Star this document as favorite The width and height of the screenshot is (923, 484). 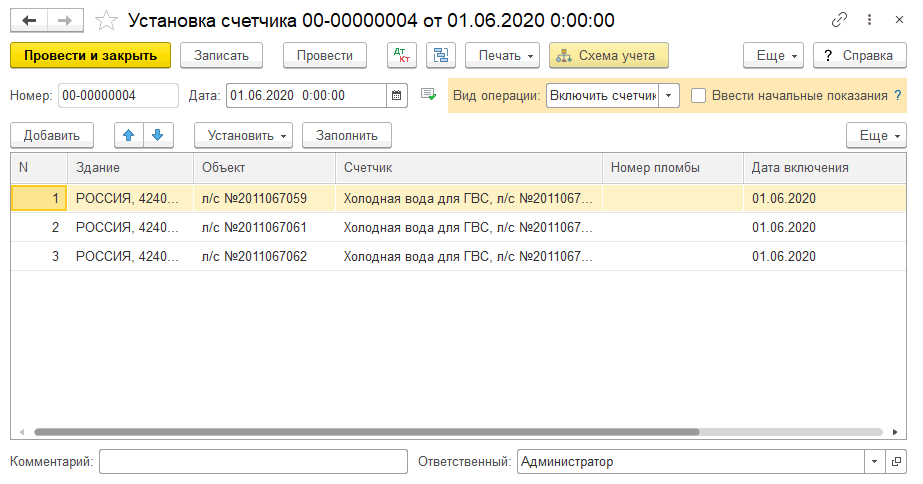pos(106,20)
